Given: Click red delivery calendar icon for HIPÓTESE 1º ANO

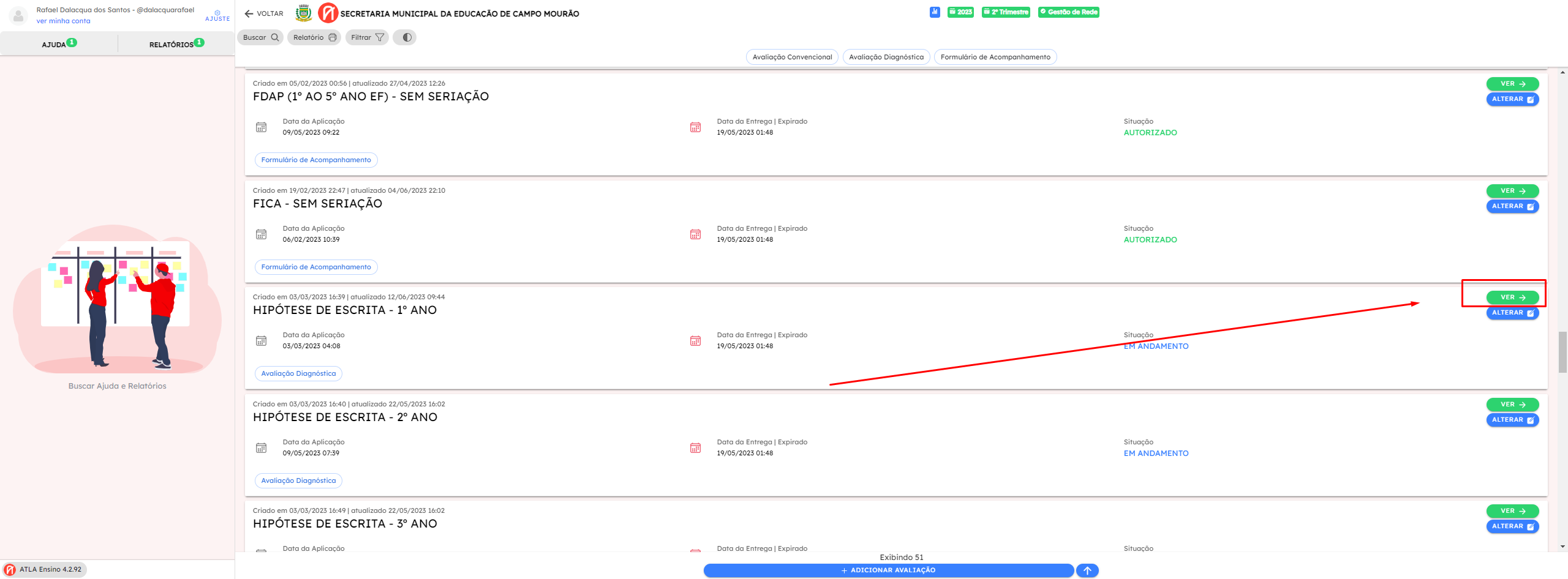Looking at the screenshot, I should tap(695, 341).
